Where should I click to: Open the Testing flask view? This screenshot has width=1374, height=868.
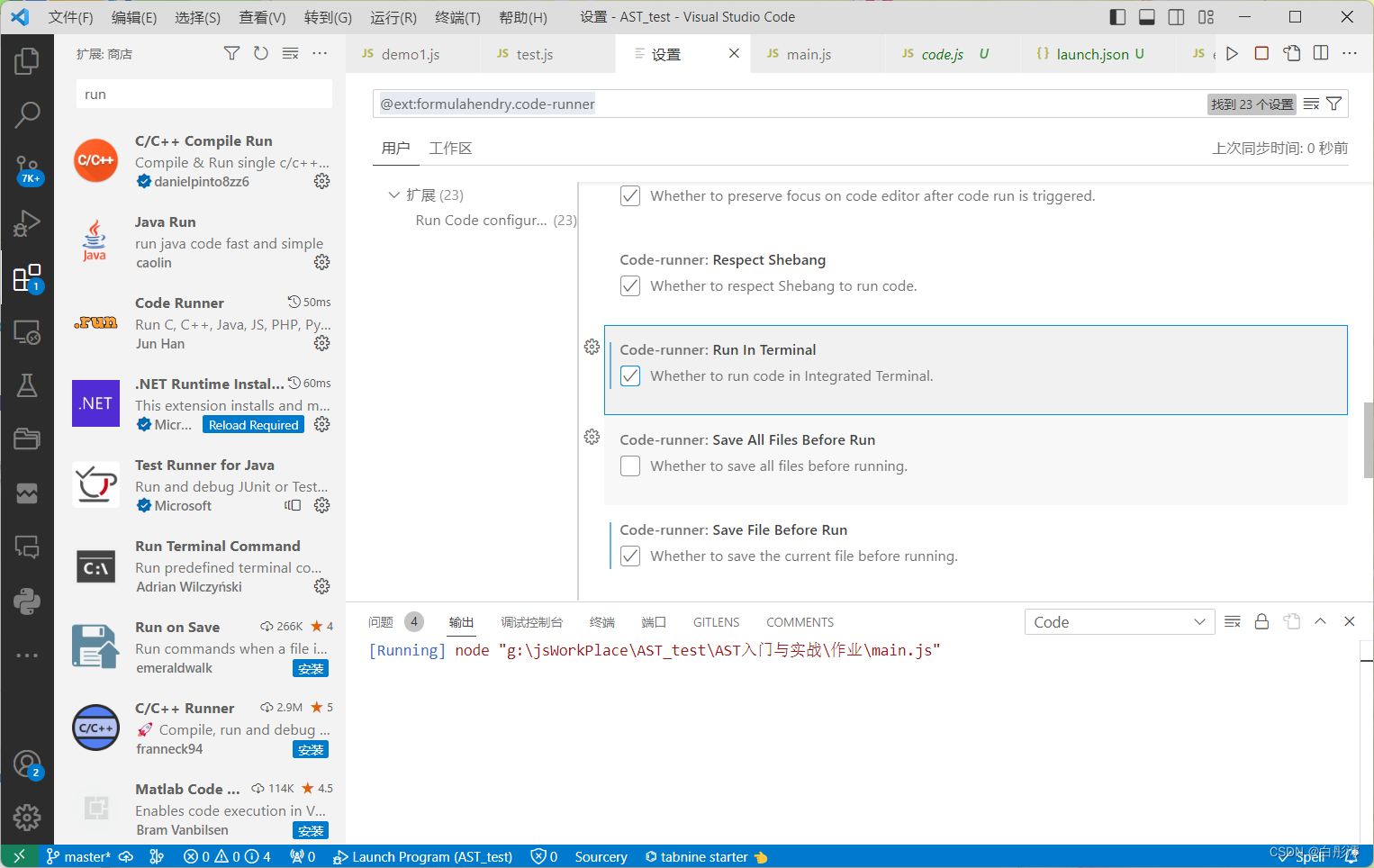tap(27, 385)
